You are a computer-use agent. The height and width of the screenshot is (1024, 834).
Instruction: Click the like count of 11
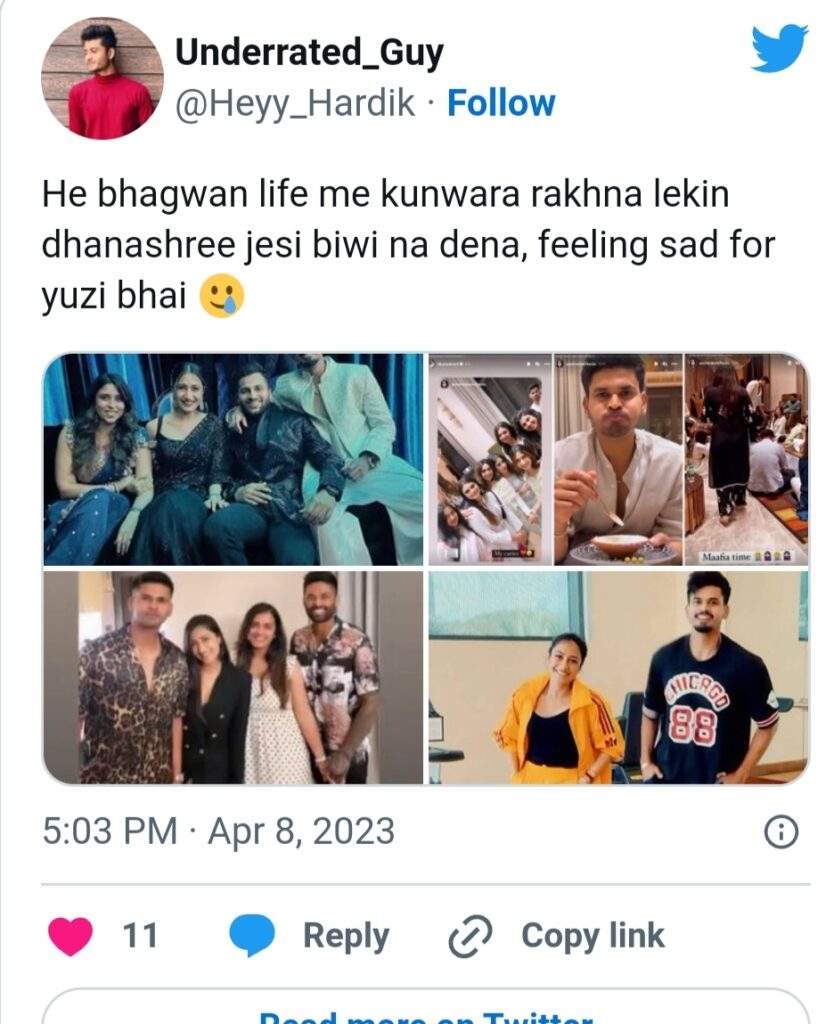click(x=140, y=936)
